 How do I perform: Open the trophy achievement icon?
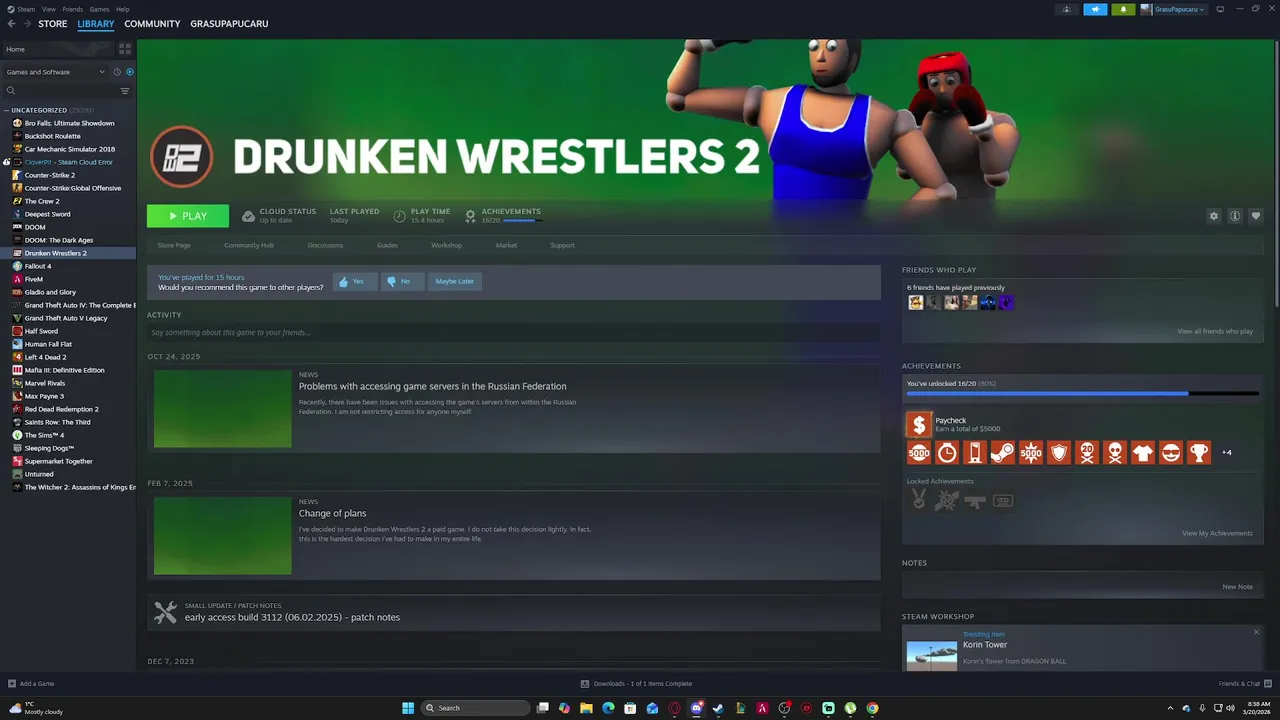coord(1198,453)
